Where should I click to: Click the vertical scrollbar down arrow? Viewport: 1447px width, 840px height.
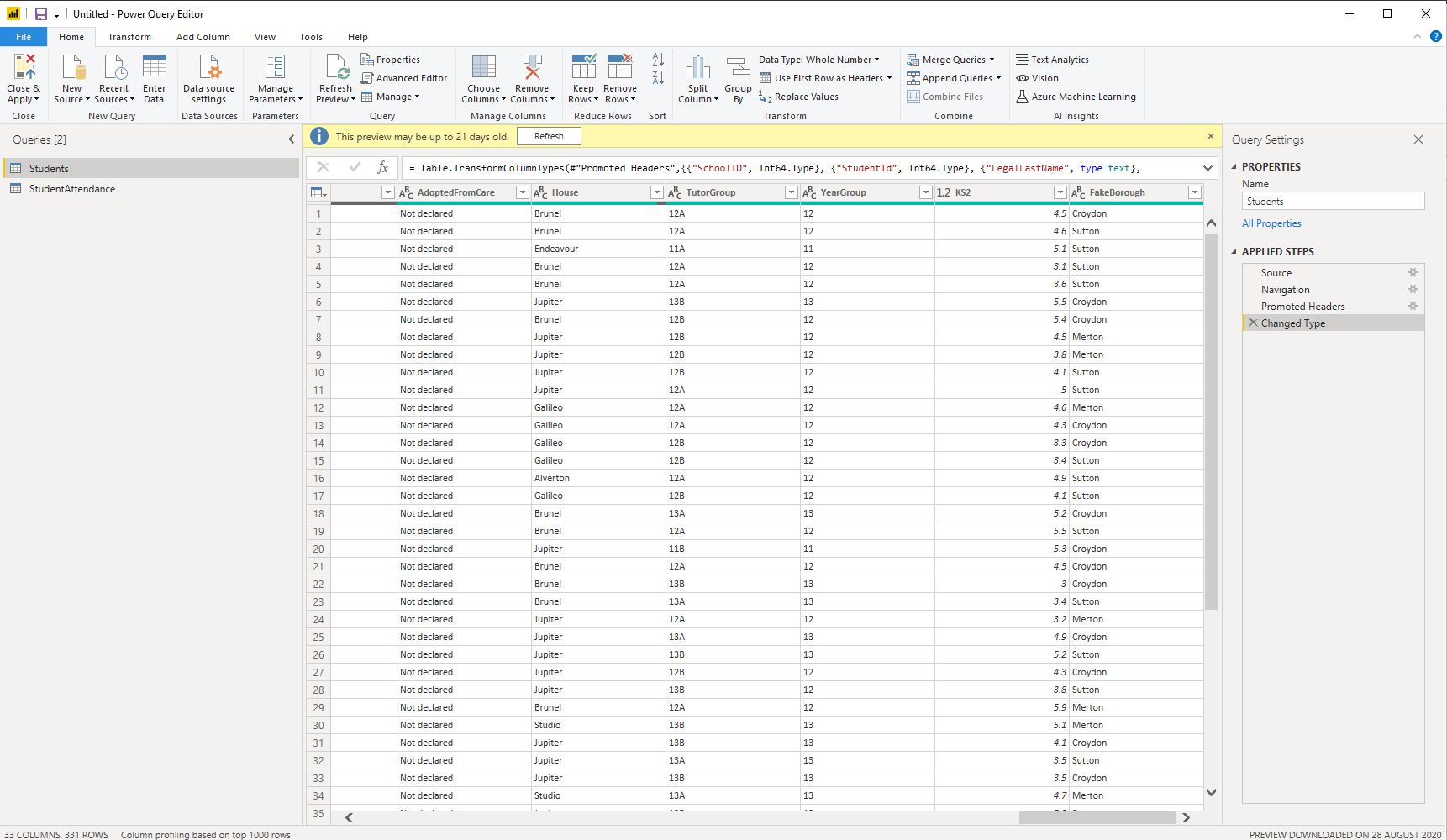point(1211,792)
